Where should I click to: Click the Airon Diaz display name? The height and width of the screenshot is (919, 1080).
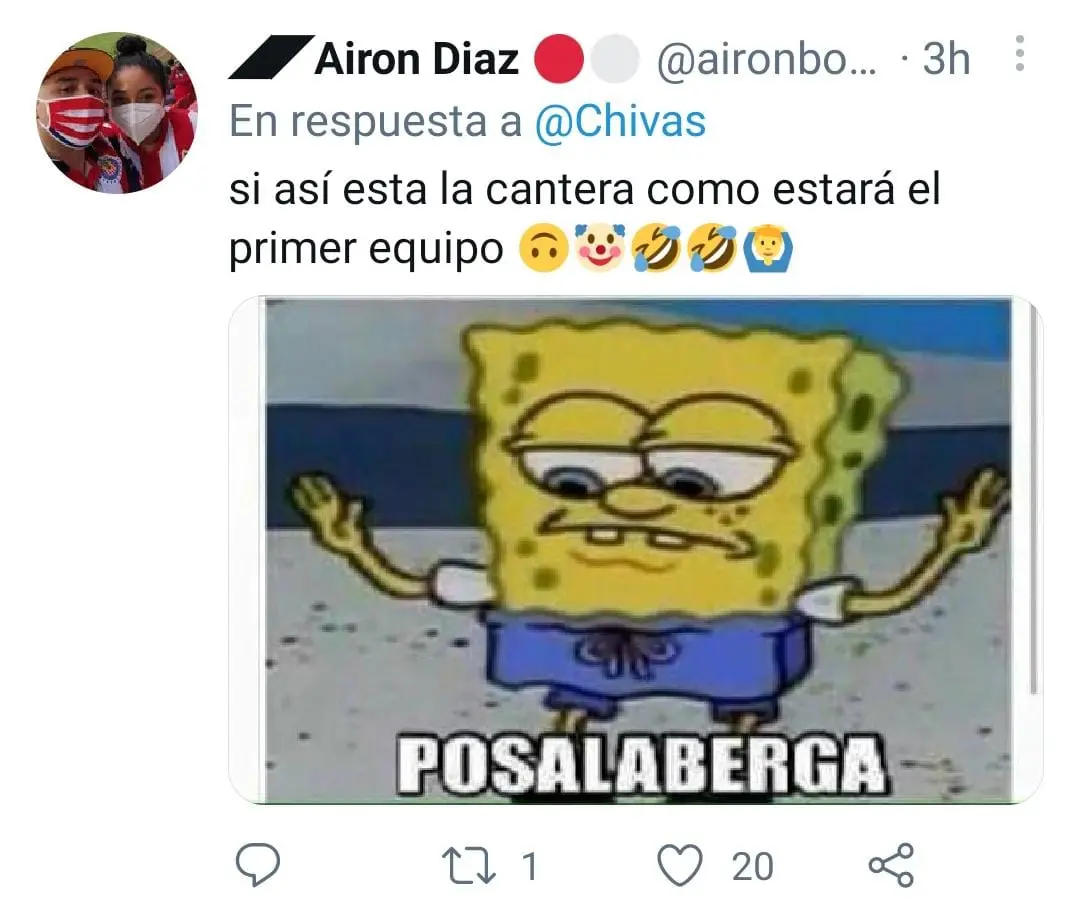click(x=417, y=59)
